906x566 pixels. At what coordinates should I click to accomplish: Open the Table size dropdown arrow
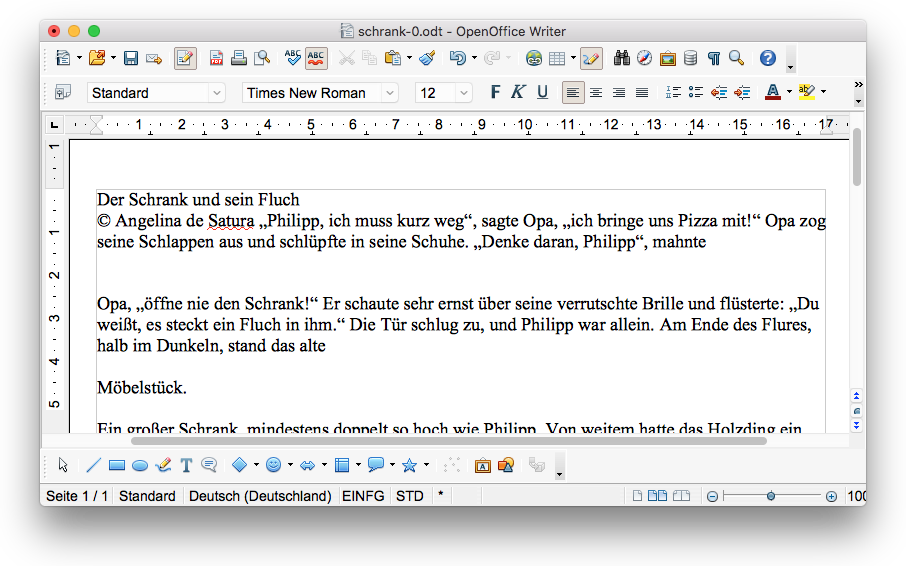573,58
